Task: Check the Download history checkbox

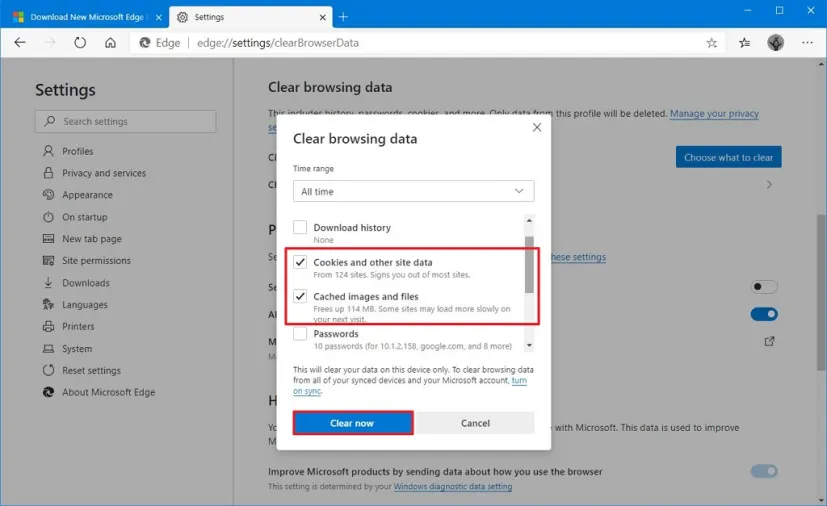Action: click(300, 228)
